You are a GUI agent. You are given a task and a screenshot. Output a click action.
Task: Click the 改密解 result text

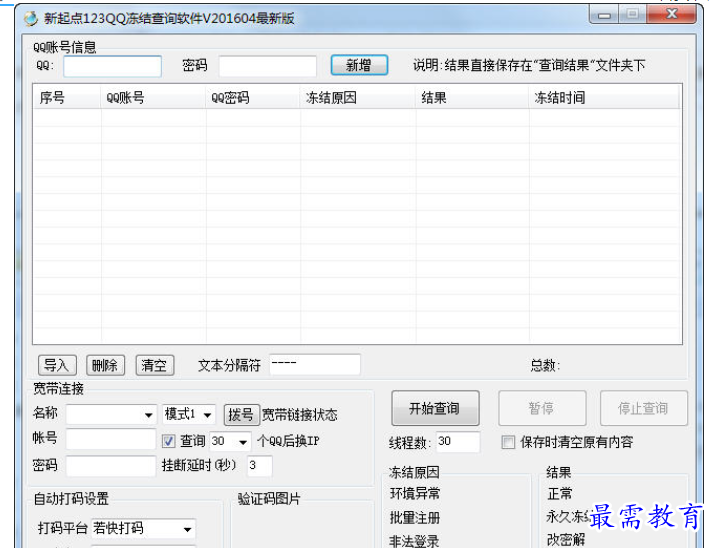(566, 540)
